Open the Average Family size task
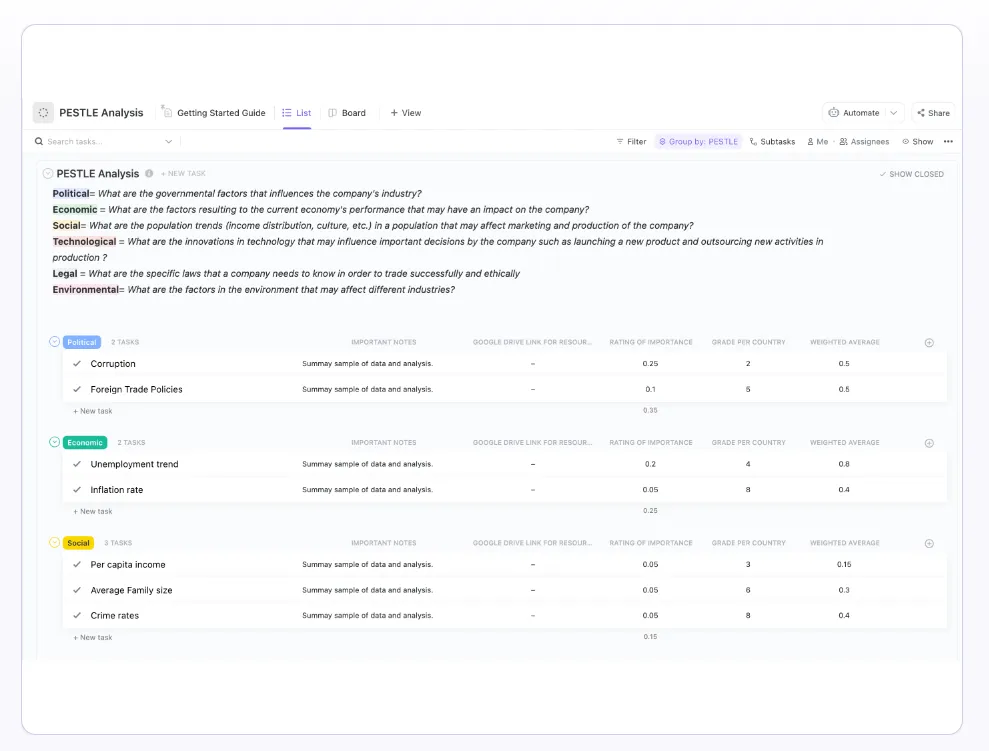Screen dimensions: 989x751 pos(131,590)
